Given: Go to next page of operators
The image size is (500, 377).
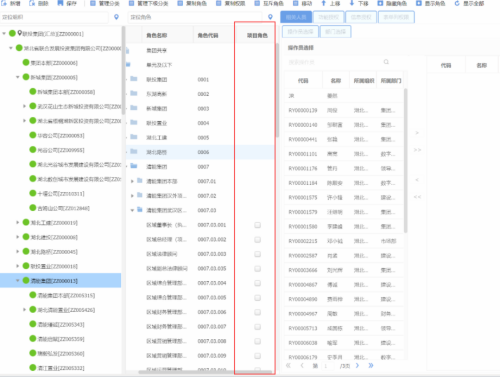Looking at the screenshot, I should click(357, 365).
